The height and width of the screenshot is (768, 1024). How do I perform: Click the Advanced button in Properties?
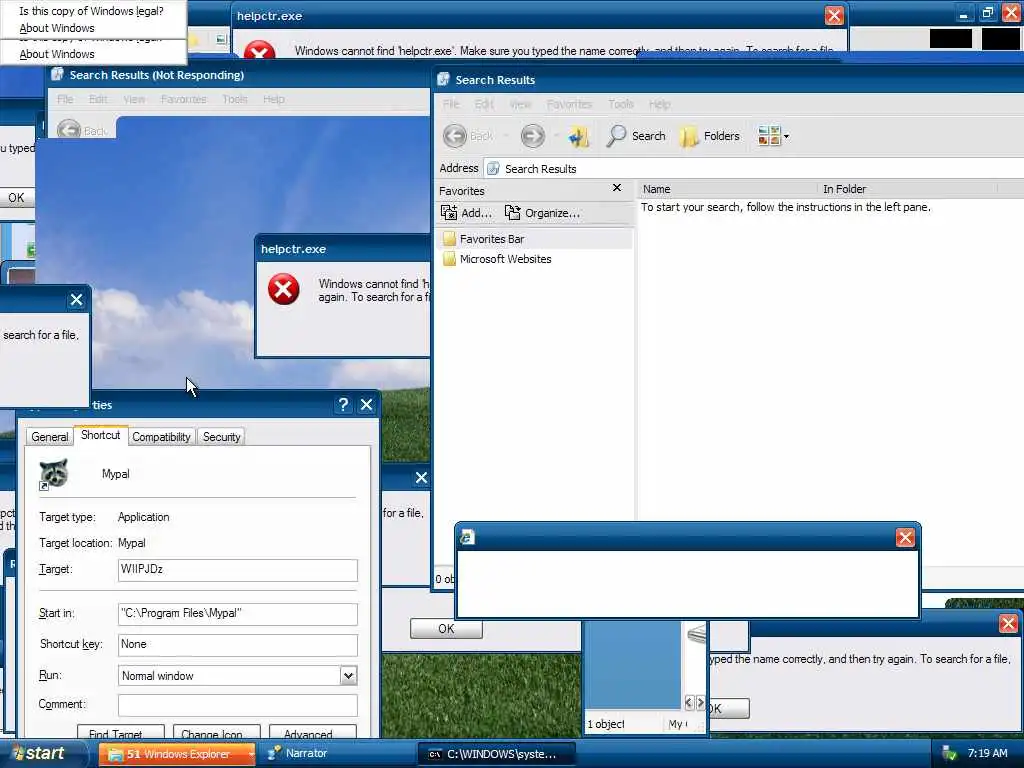coord(312,733)
